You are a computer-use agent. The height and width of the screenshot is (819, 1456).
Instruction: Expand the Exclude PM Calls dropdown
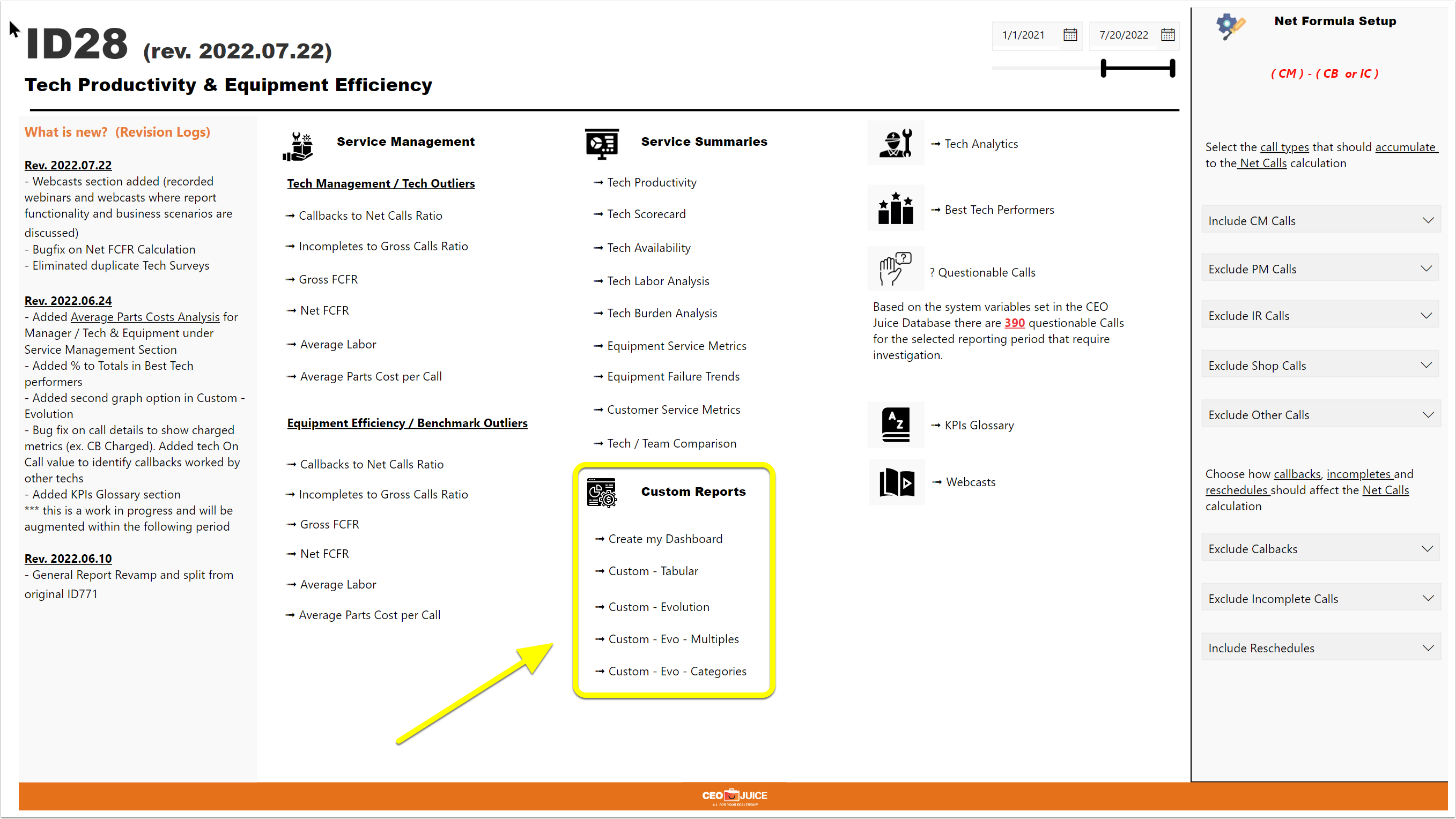pos(1321,269)
